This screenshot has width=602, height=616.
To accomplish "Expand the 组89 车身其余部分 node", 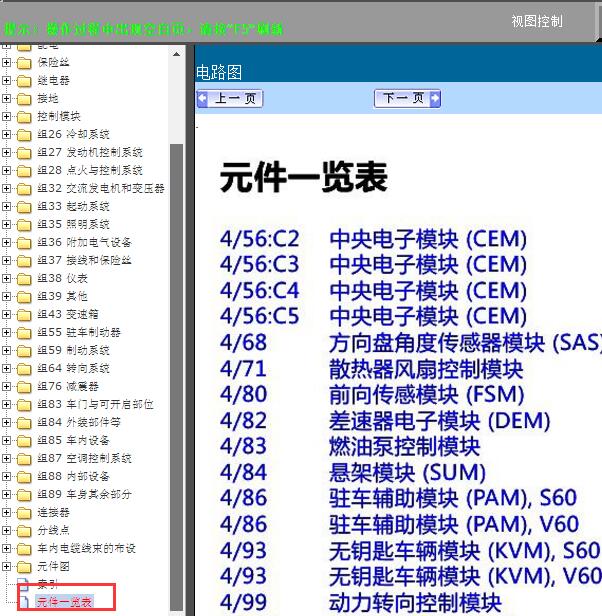I will tap(6, 494).
